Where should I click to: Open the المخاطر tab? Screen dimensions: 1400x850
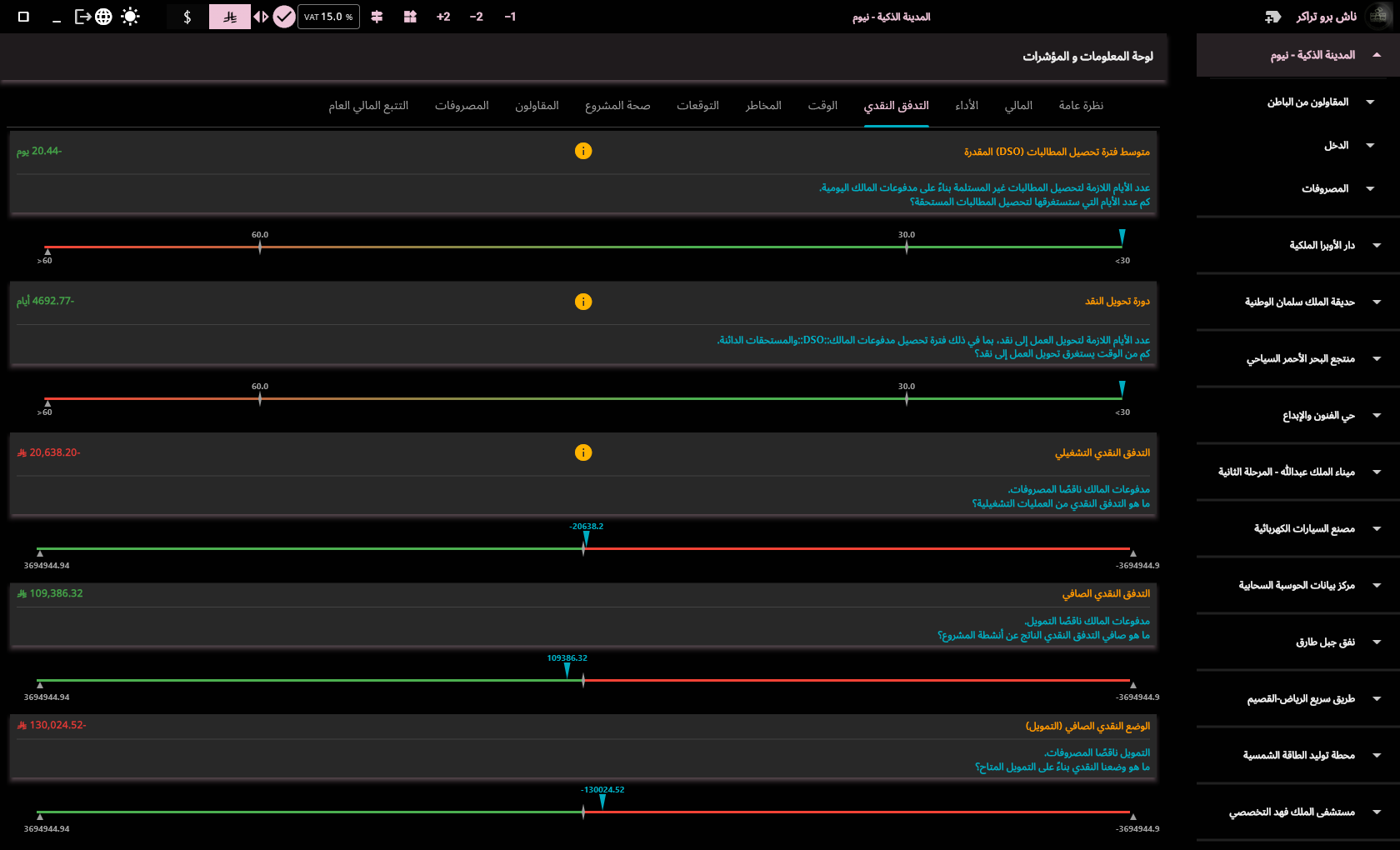coord(763,106)
